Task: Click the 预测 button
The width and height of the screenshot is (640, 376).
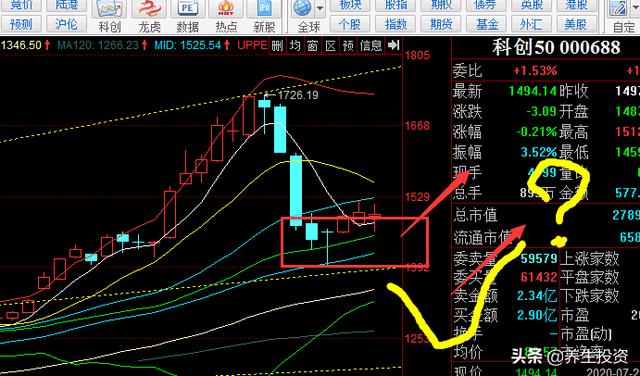Action: (x=20, y=24)
